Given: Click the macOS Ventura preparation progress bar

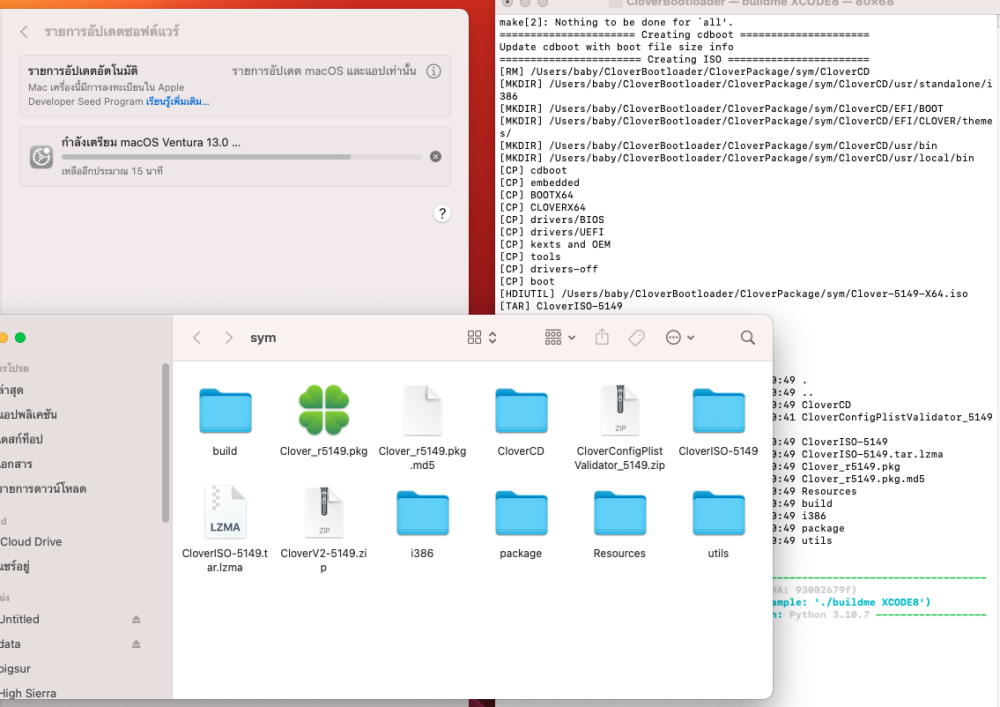Looking at the screenshot, I should click(242, 156).
